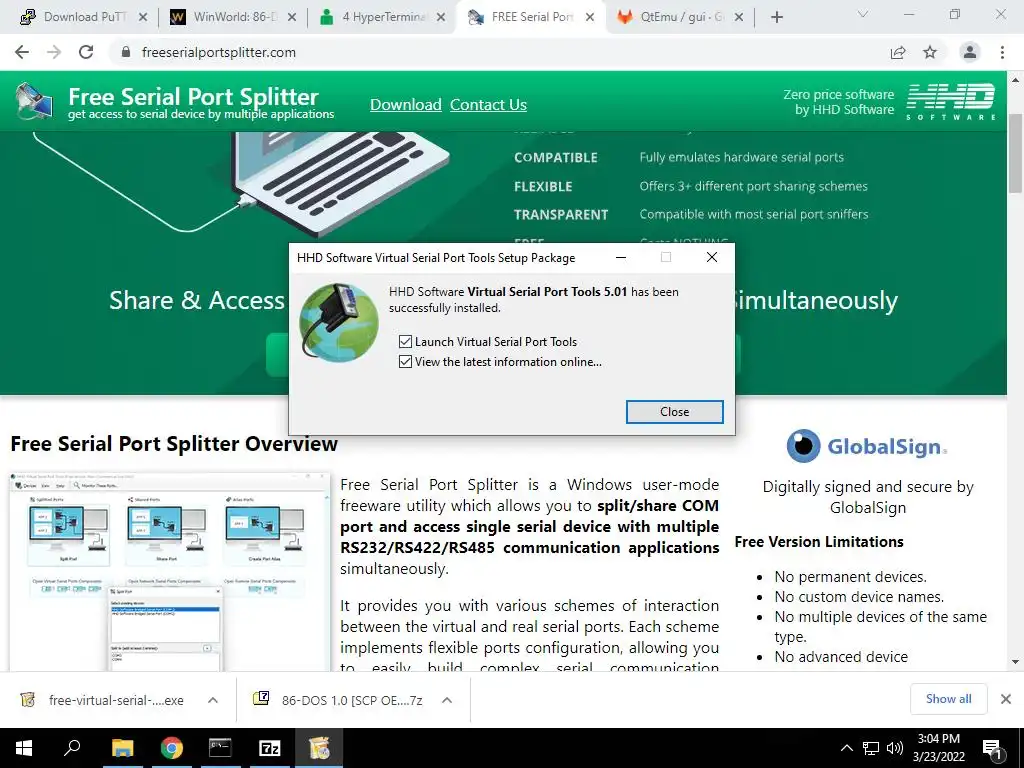Screen dimensions: 1024x768
Task: Expand options for free-virtual-serial exe download
Action: click(x=213, y=700)
